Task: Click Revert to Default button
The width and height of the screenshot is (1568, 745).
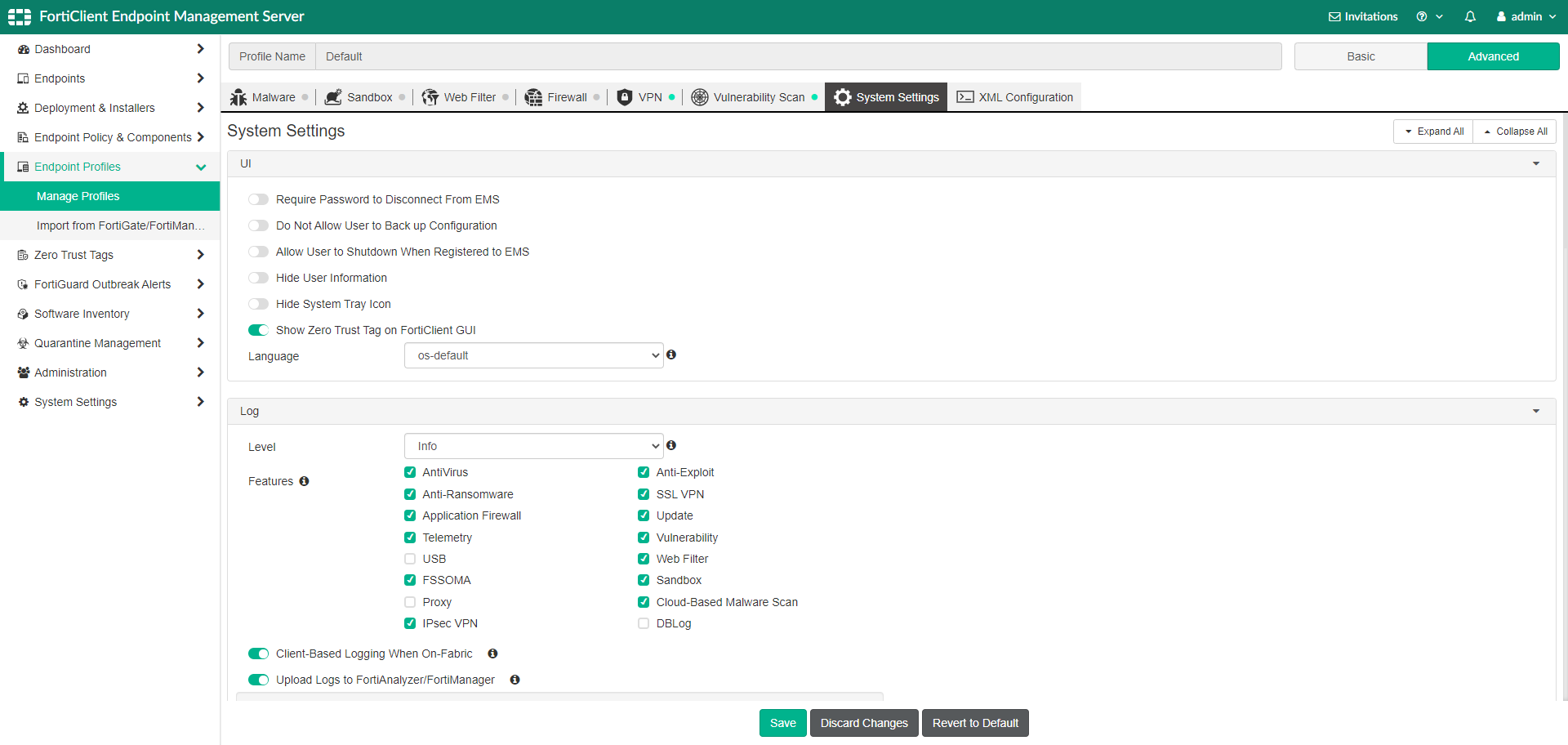Action: [975, 723]
